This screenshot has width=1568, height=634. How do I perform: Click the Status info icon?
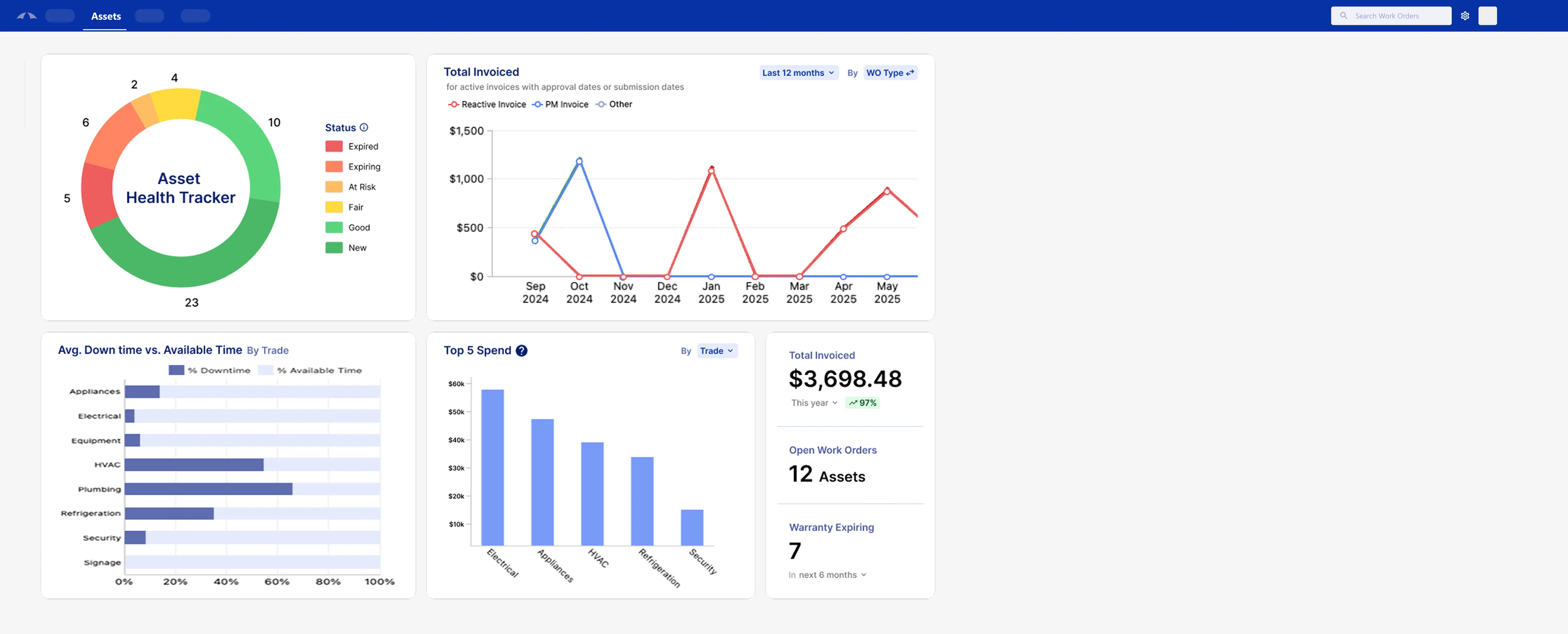tap(364, 127)
